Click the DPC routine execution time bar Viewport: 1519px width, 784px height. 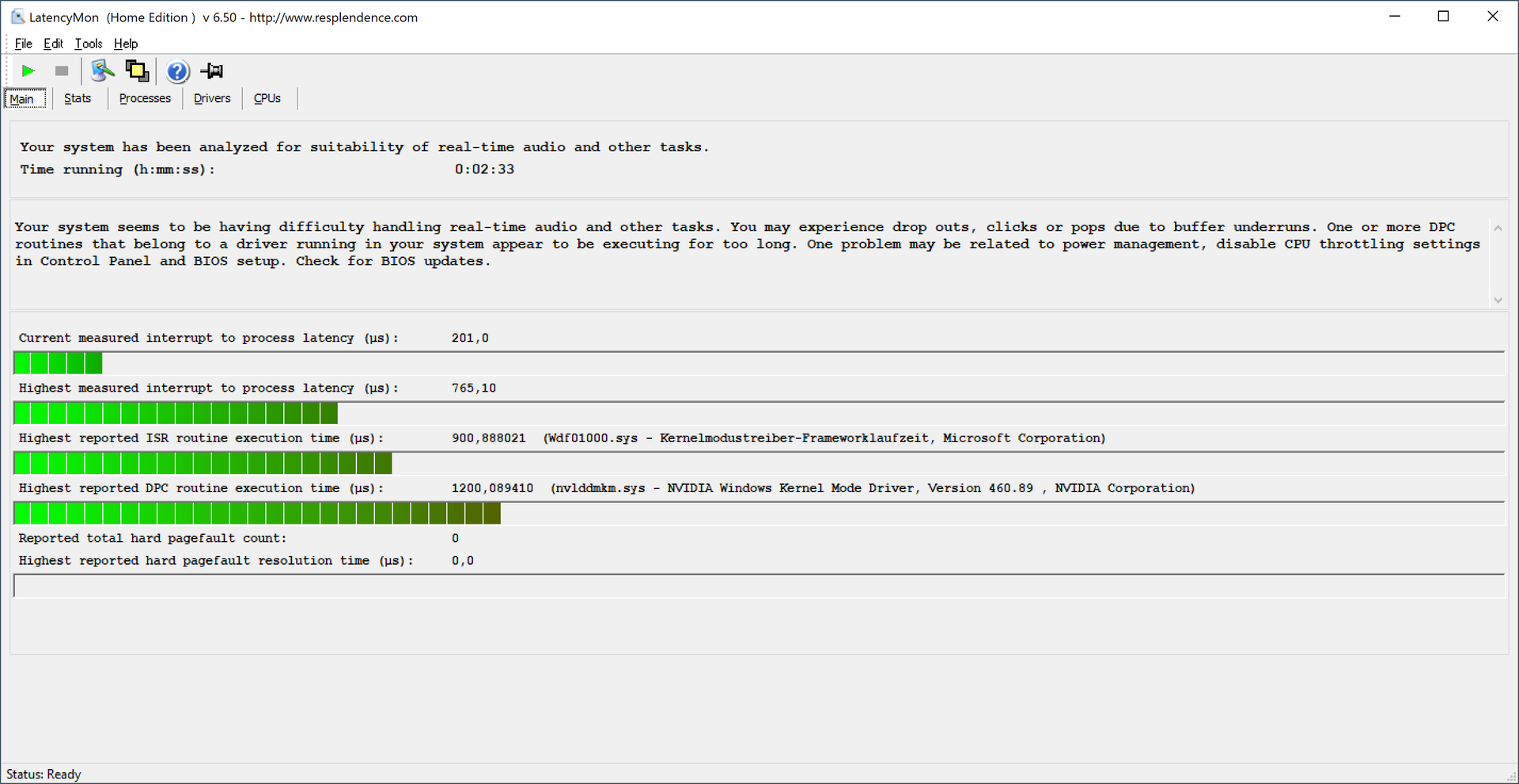[x=759, y=513]
